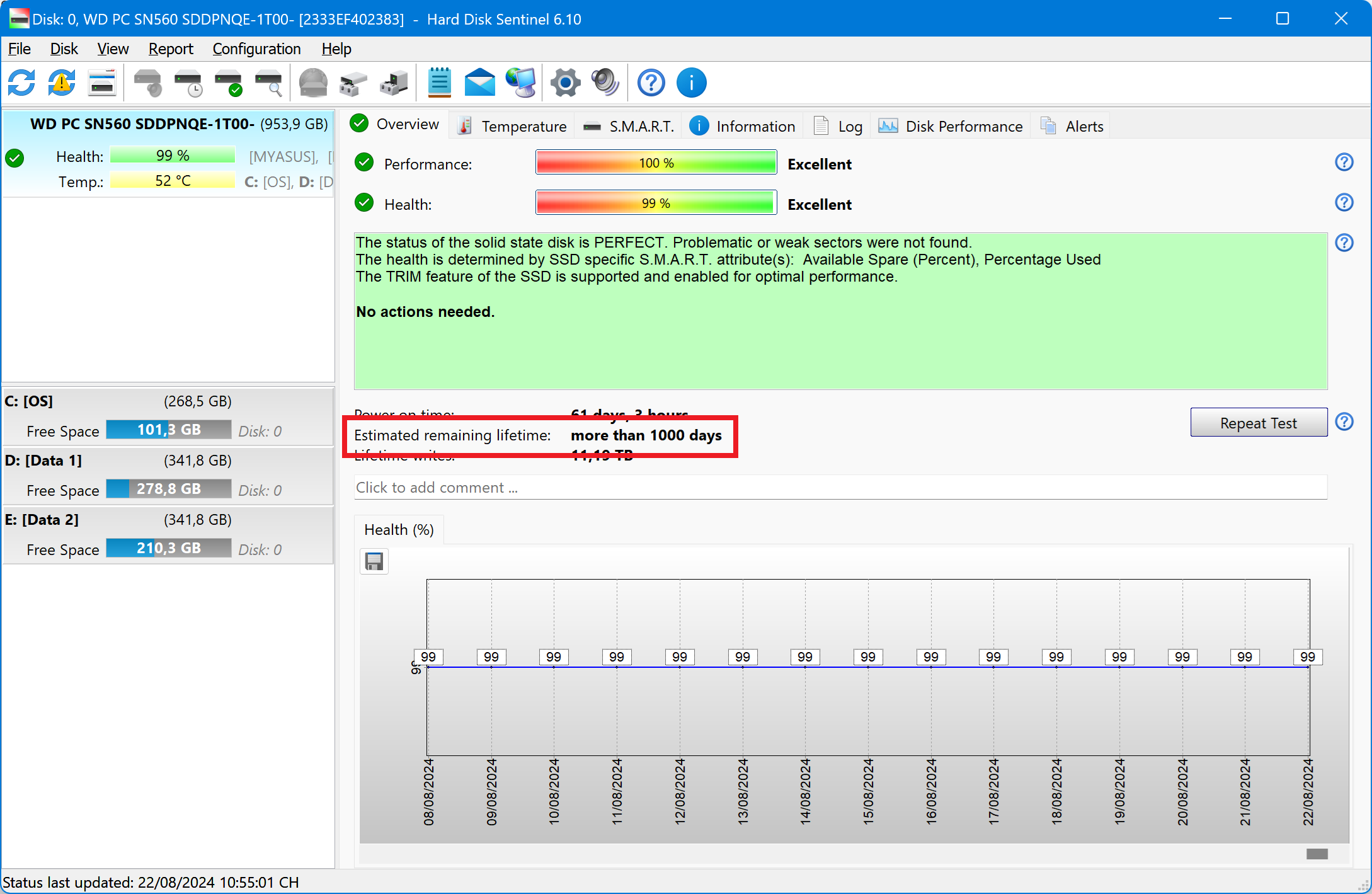Click the 'No actions needed.' text

(x=425, y=311)
